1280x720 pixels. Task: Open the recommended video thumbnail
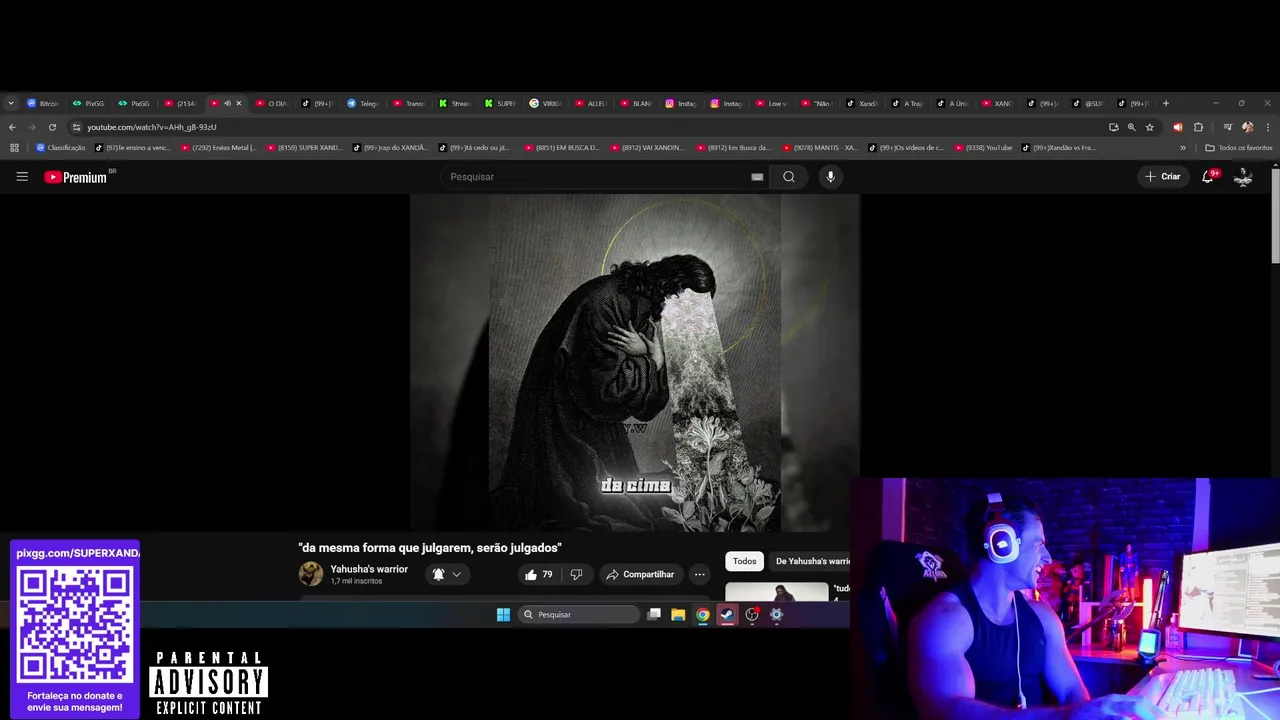pyautogui.click(x=777, y=590)
